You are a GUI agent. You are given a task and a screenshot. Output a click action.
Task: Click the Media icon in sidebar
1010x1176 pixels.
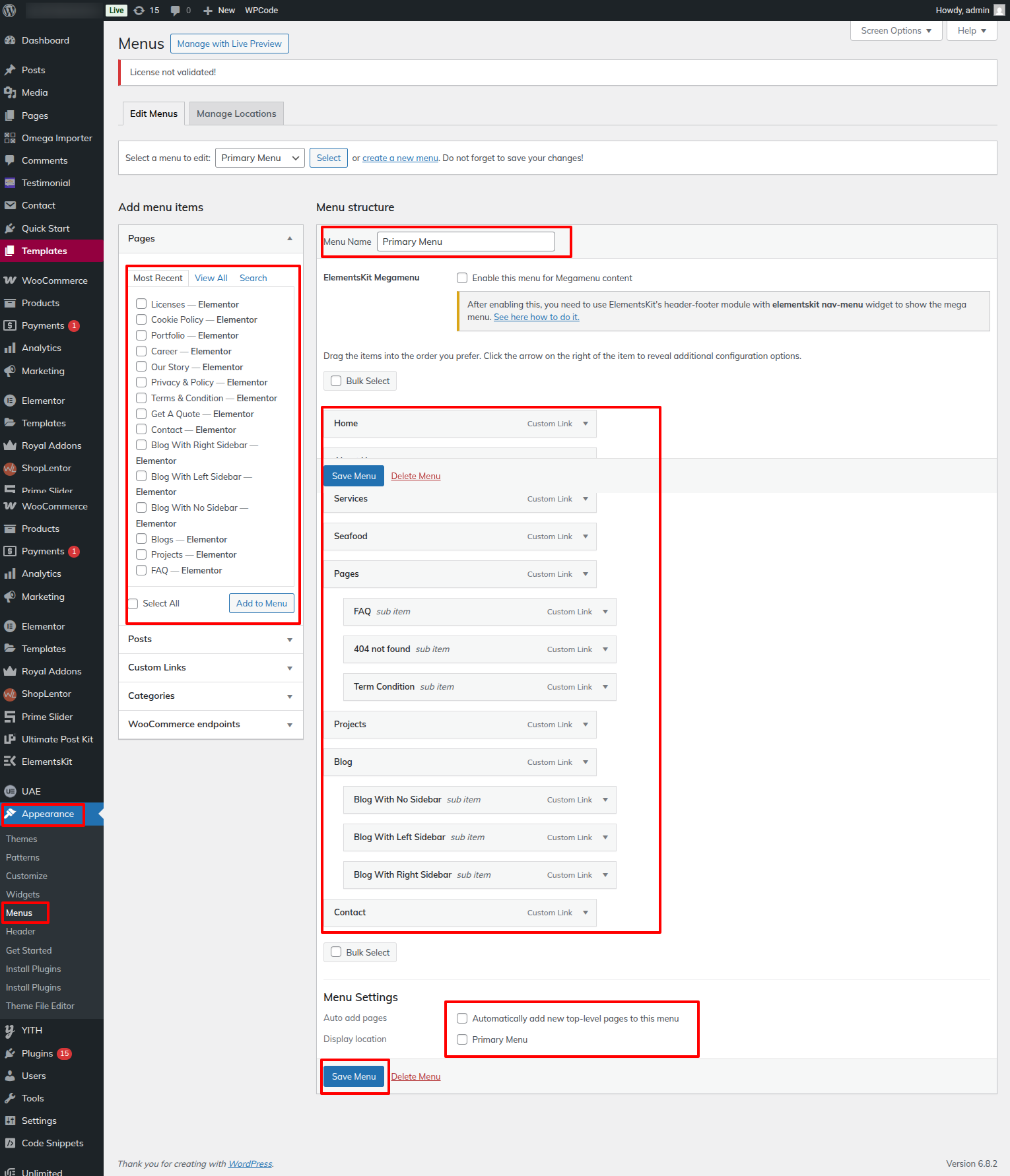point(10,92)
